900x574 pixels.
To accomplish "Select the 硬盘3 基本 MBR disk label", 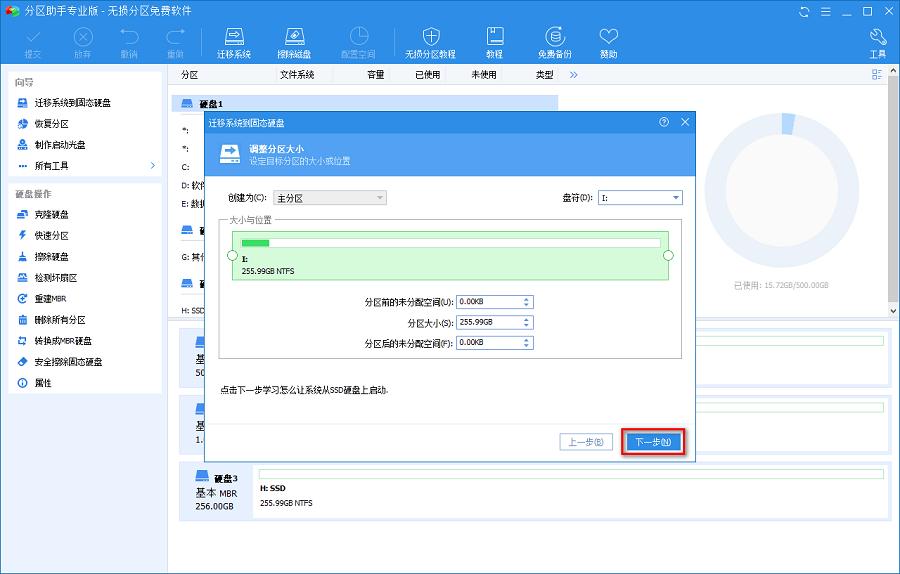I will (216, 491).
